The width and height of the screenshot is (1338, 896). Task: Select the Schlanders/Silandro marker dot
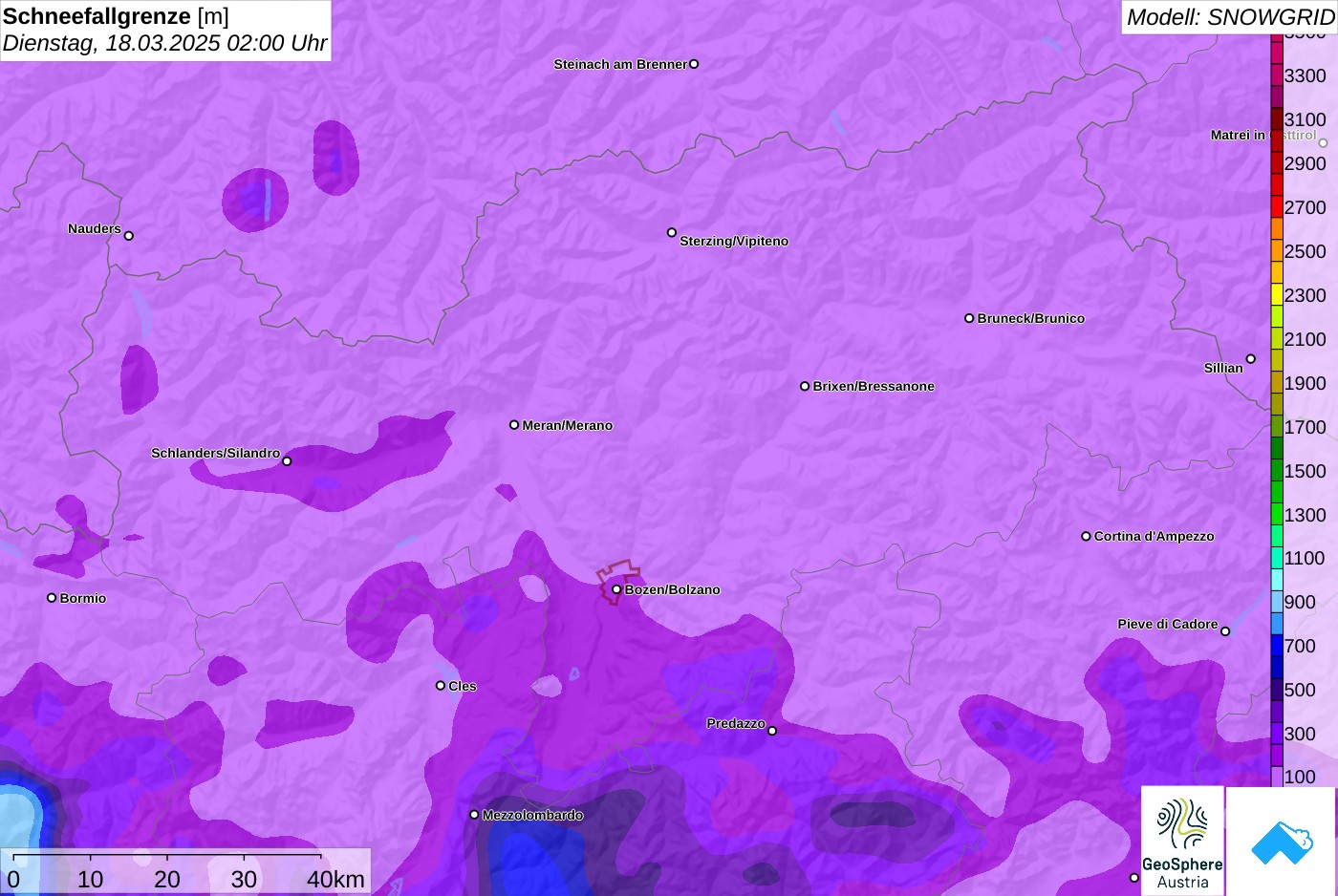[287, 461]
